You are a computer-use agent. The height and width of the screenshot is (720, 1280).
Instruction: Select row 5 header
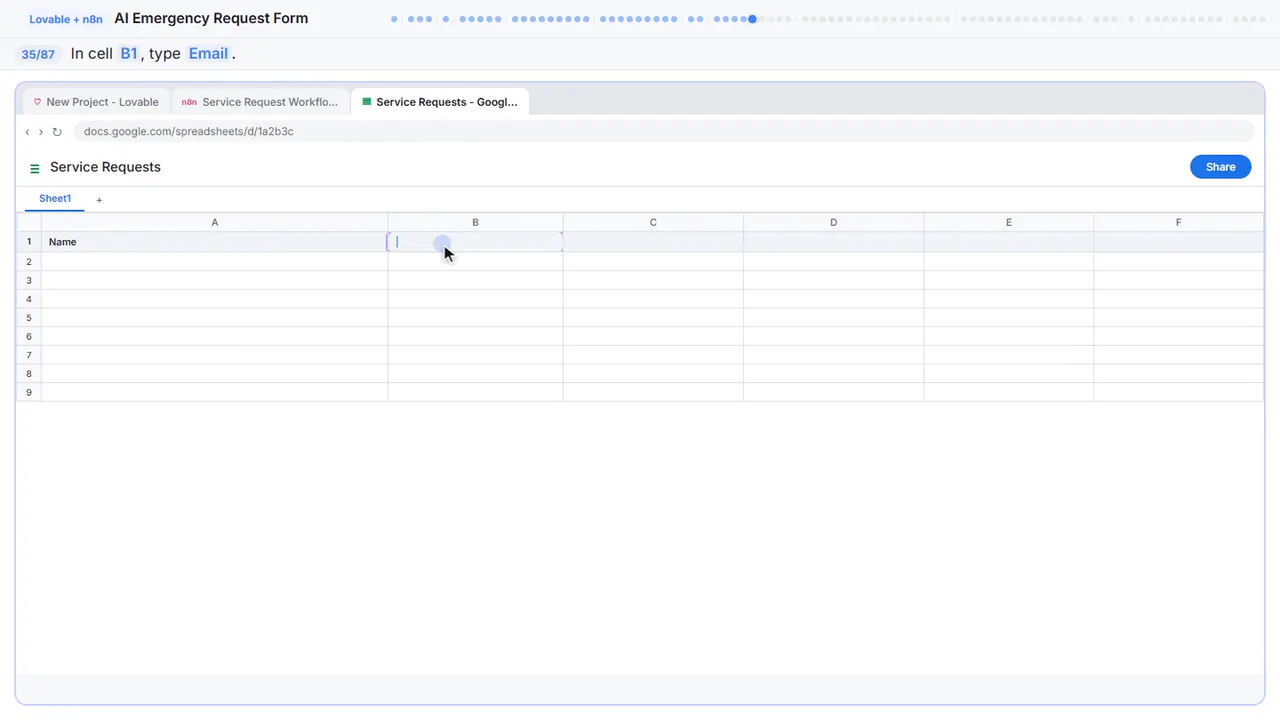pos(29,317)
